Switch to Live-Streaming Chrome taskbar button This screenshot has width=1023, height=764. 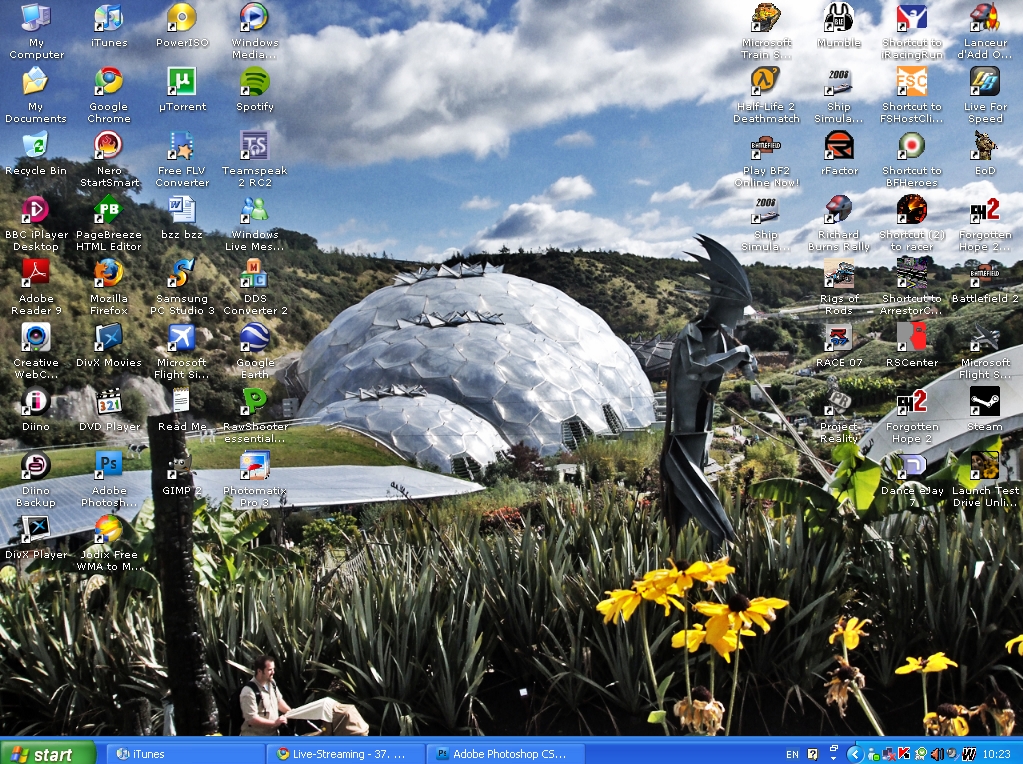pos(345,754)
